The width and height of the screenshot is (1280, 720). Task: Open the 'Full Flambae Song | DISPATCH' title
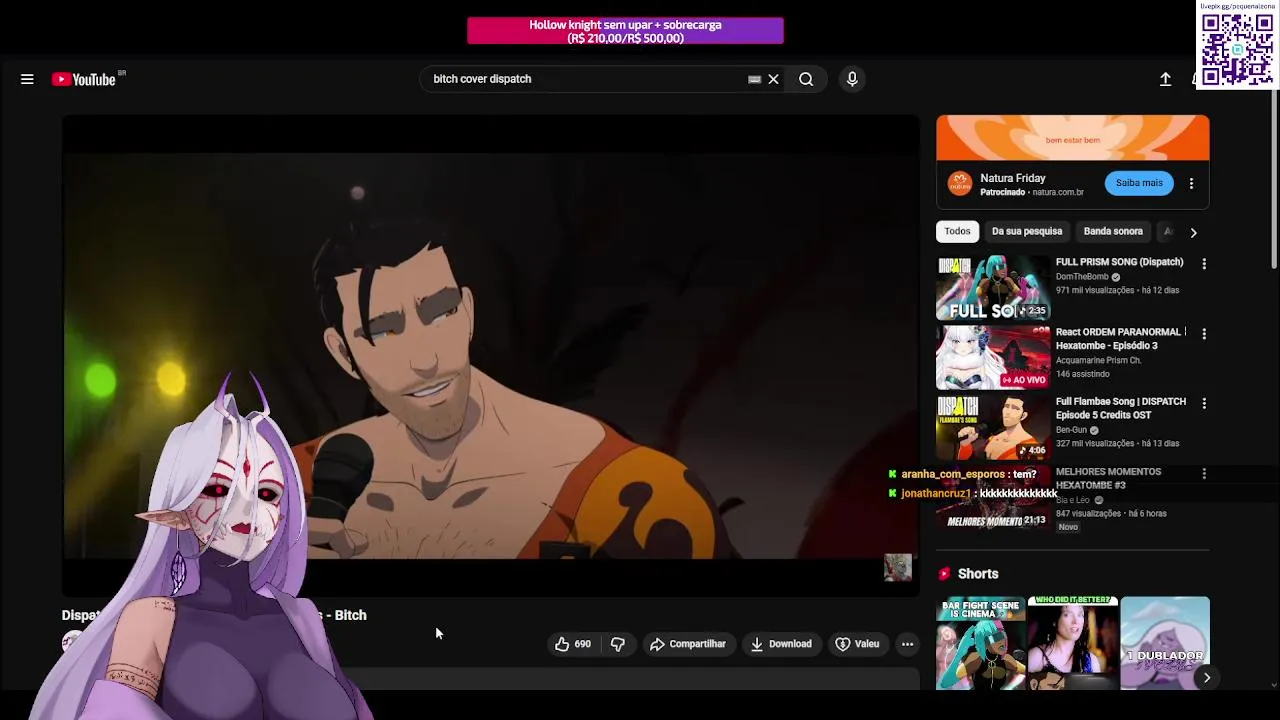tap(1121, 408)
